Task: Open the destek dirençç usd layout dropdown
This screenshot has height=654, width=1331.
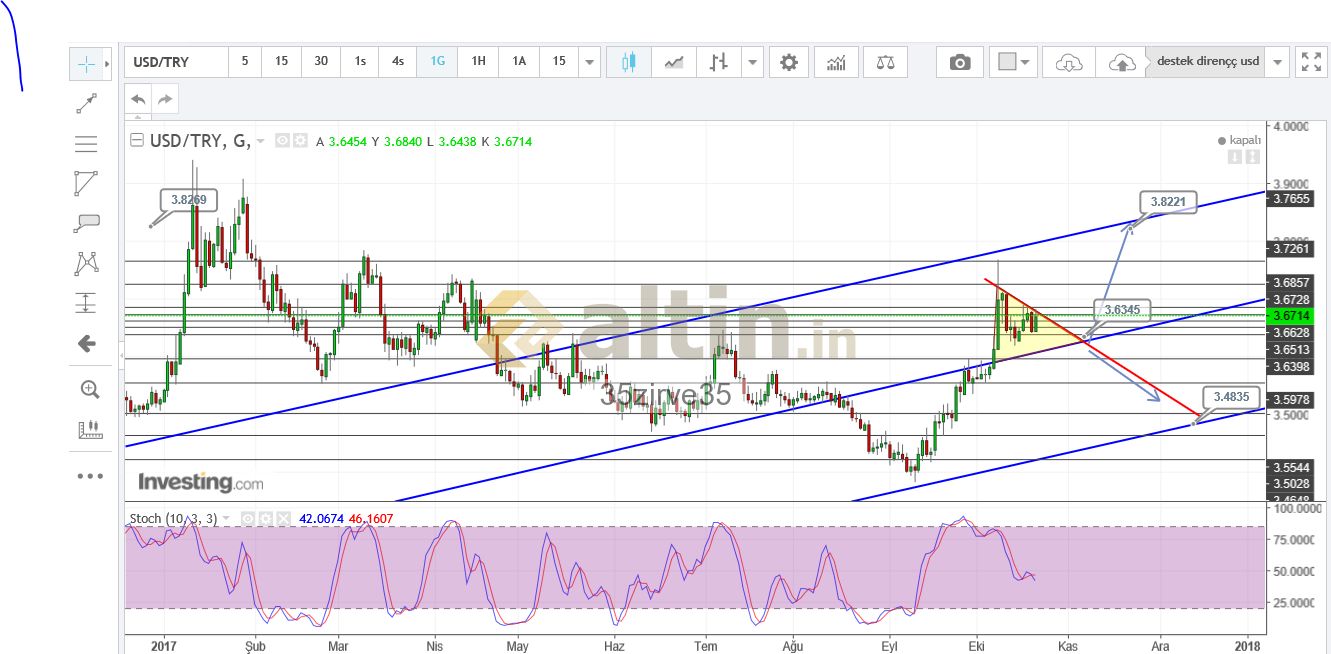Action: pos(1277,62)
